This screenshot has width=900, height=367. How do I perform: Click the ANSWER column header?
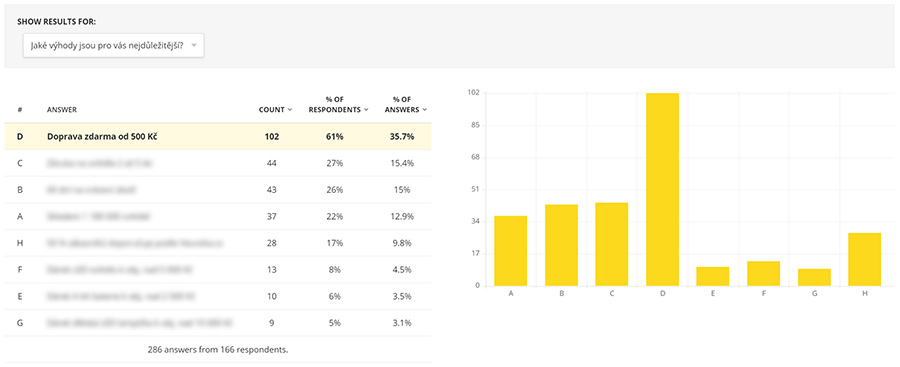click(x=62, y=110)
